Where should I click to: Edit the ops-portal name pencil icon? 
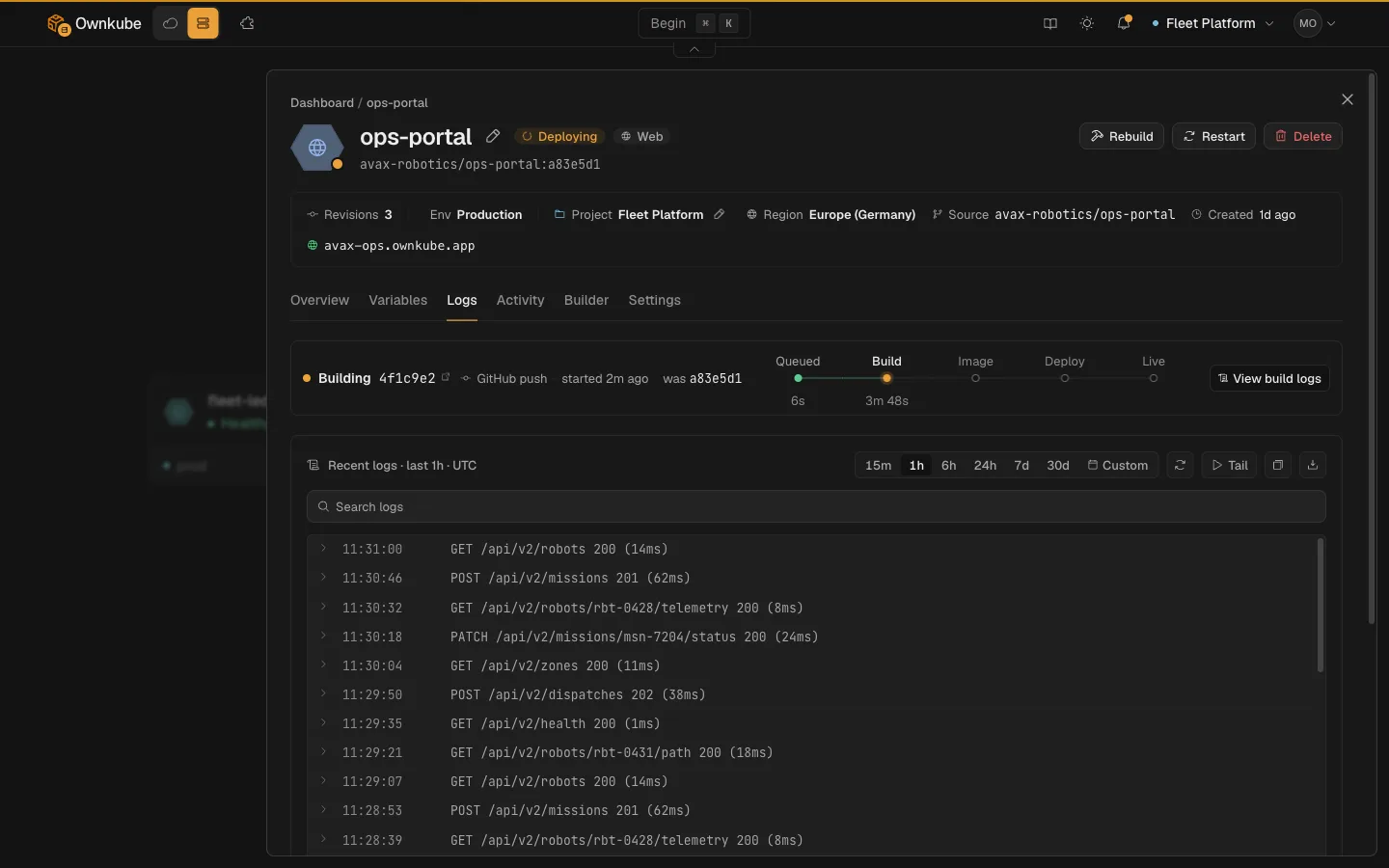[x=493, y=136]
